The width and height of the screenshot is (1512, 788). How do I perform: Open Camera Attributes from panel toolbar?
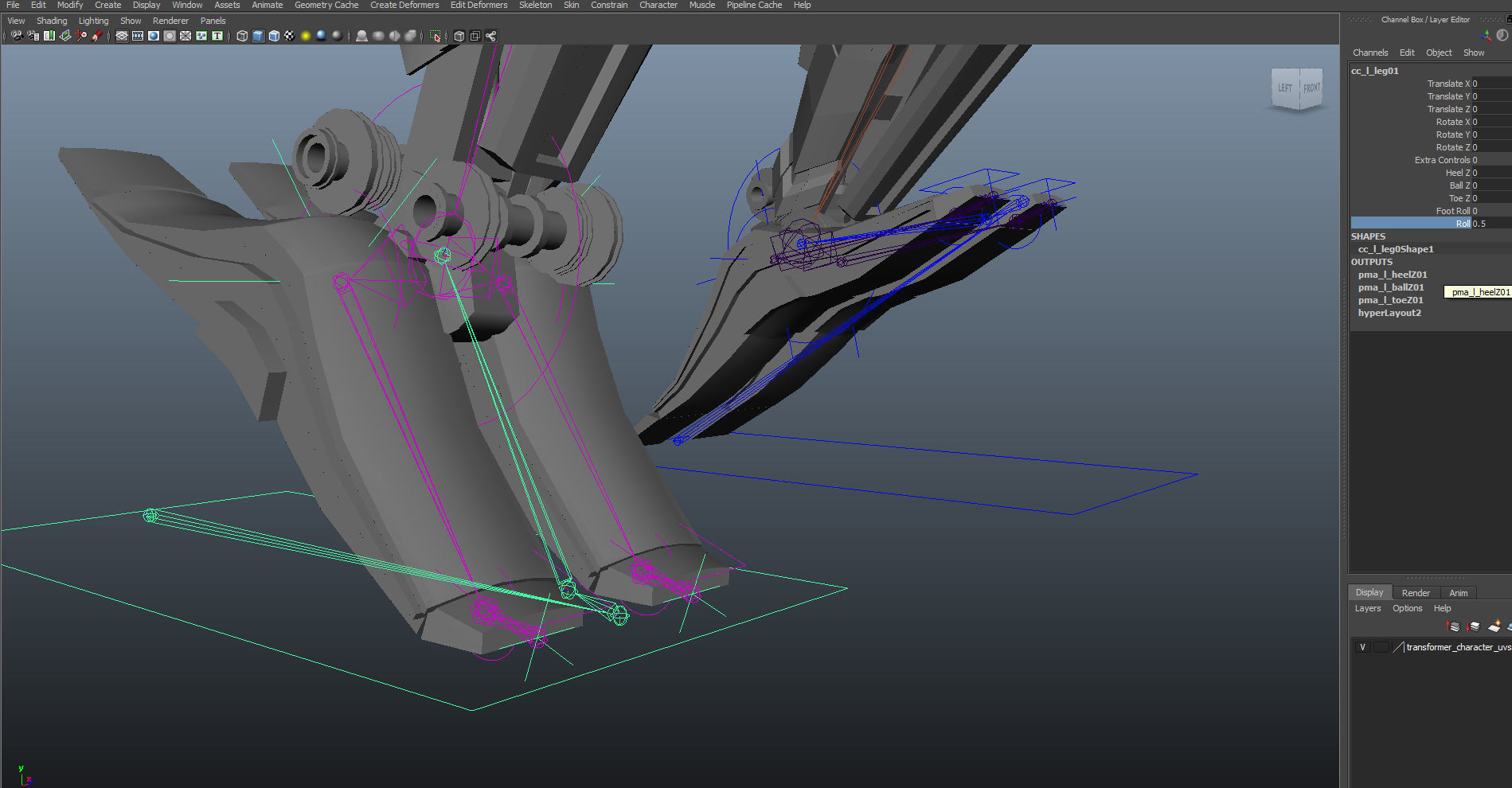pos(33,36)
